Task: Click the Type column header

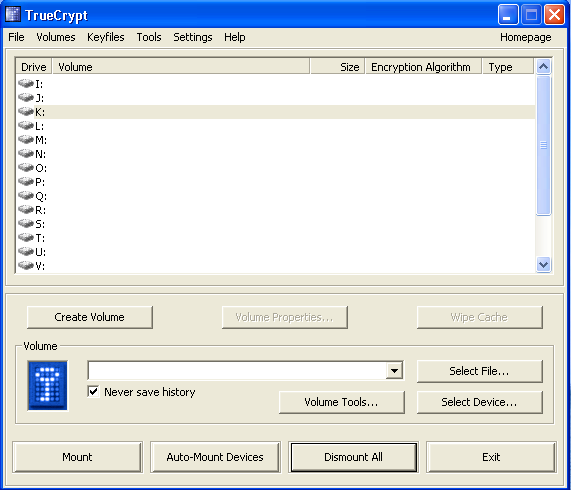Action: tap(508, 67)
